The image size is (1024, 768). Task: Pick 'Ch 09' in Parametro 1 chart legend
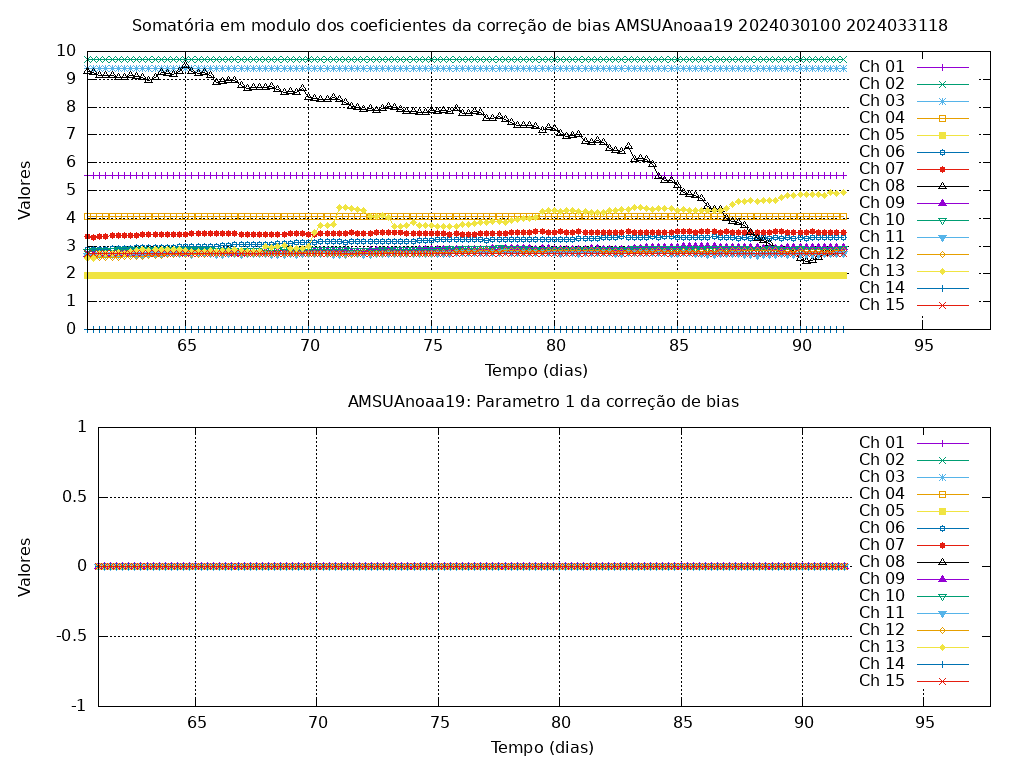coord(882,579)
